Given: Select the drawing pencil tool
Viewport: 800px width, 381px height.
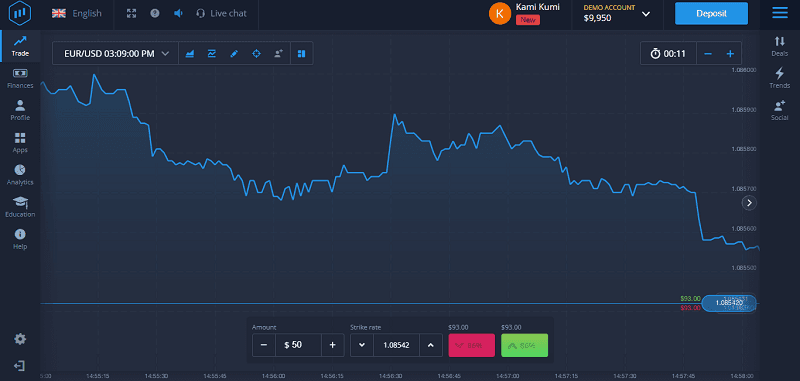Looking at the screenshot, I should click(234, 54).
